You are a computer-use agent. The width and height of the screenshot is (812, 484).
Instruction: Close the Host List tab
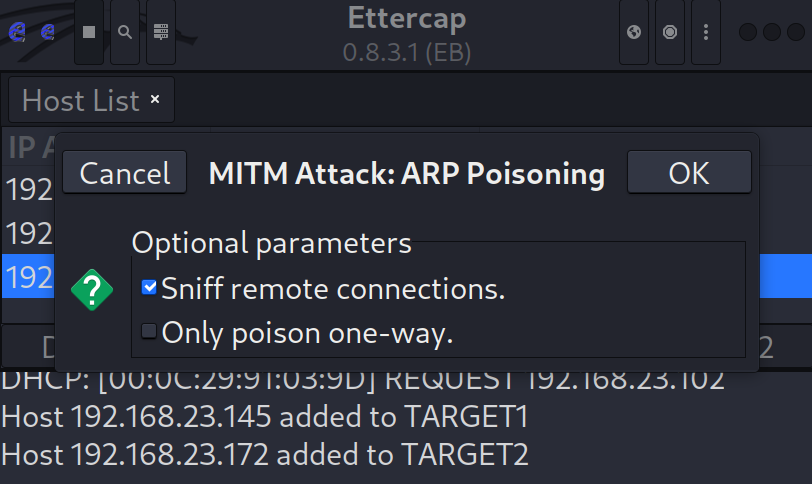[155, 99]
